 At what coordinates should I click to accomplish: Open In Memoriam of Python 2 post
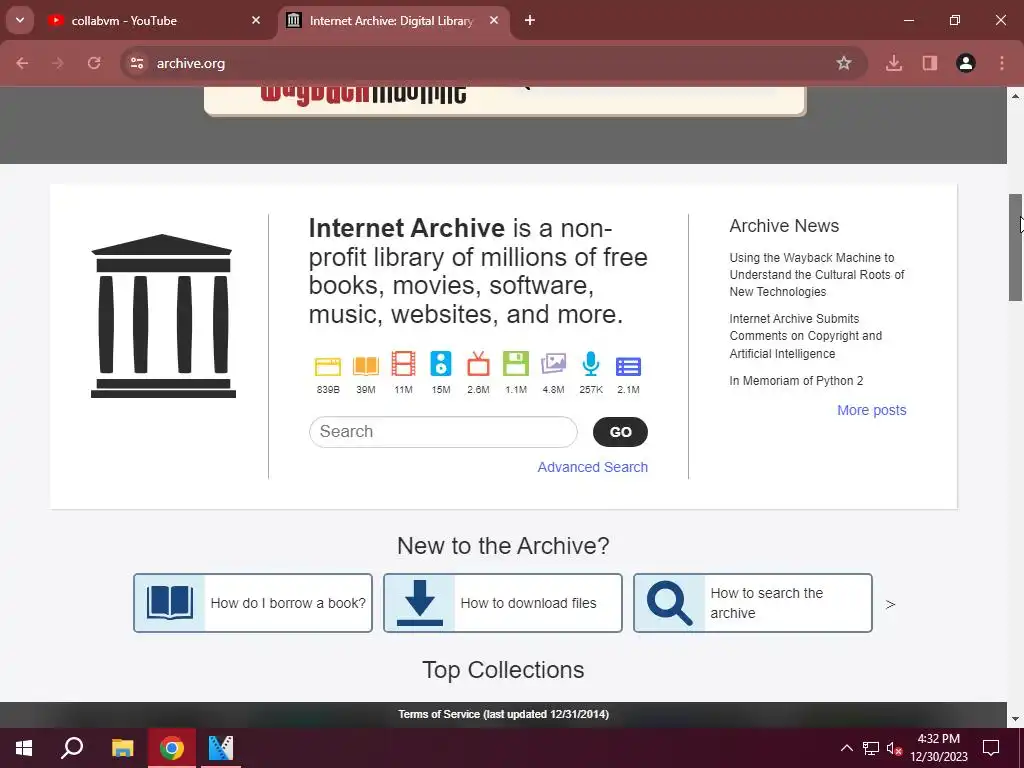pyautogui.click(x=796, y=381)
